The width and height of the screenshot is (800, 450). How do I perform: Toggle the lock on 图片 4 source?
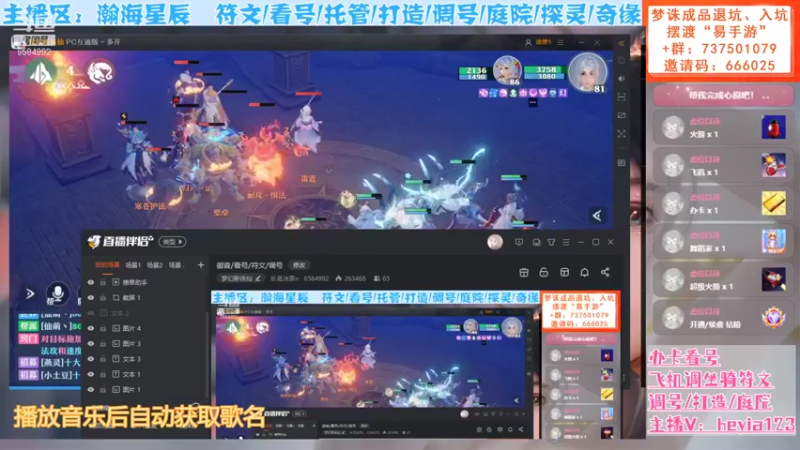(x=103, y=328)
